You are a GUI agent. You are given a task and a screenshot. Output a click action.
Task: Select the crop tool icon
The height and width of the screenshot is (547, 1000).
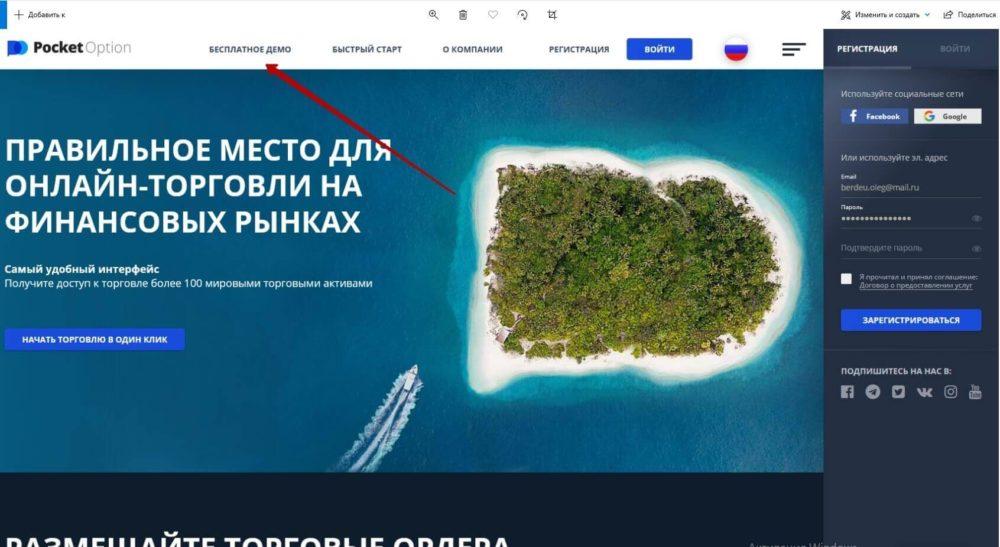(x=552, y=15)
